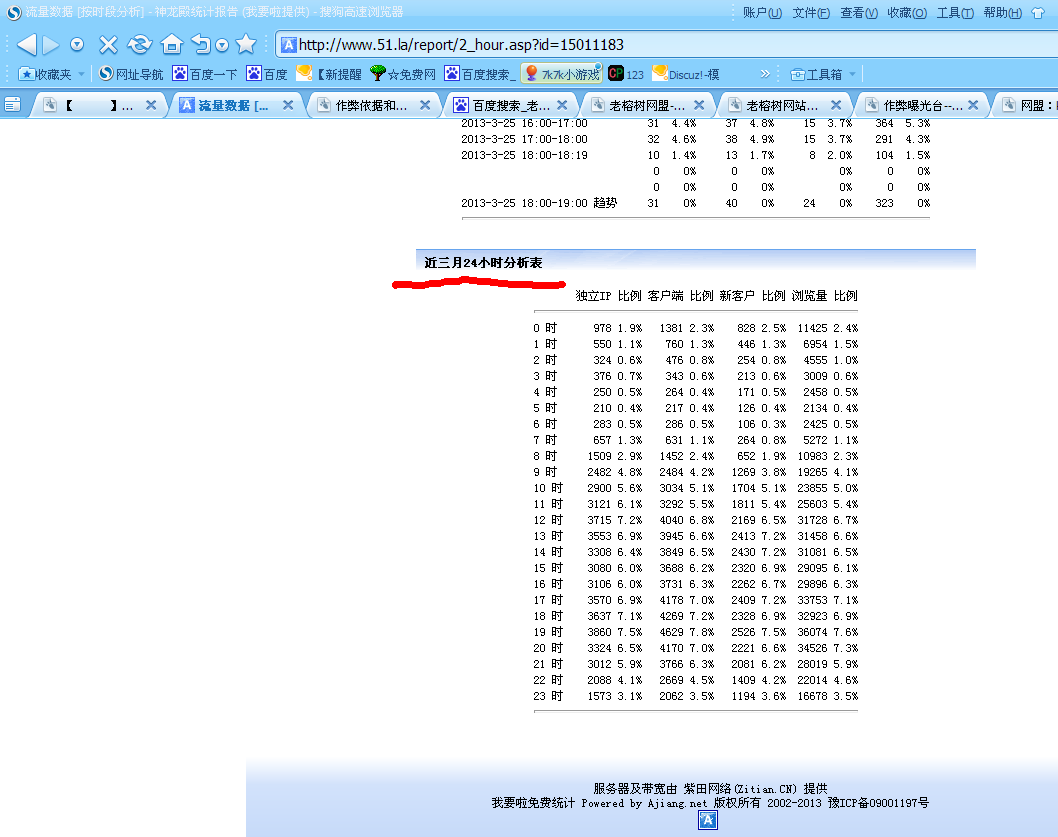Bookmark this page with the star icon

(x=246, y=44)
